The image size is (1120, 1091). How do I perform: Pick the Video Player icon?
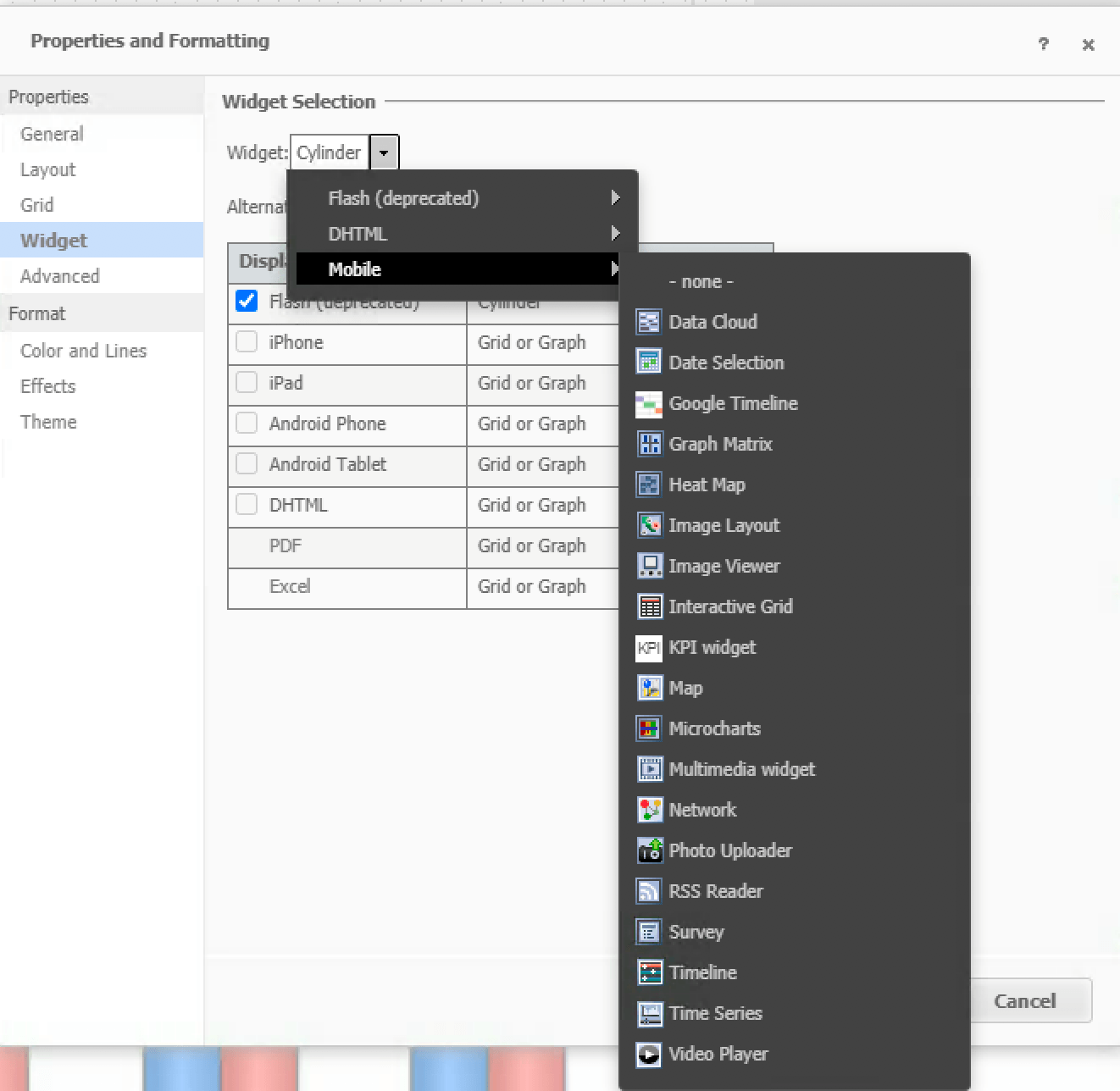pos(649,1054)
